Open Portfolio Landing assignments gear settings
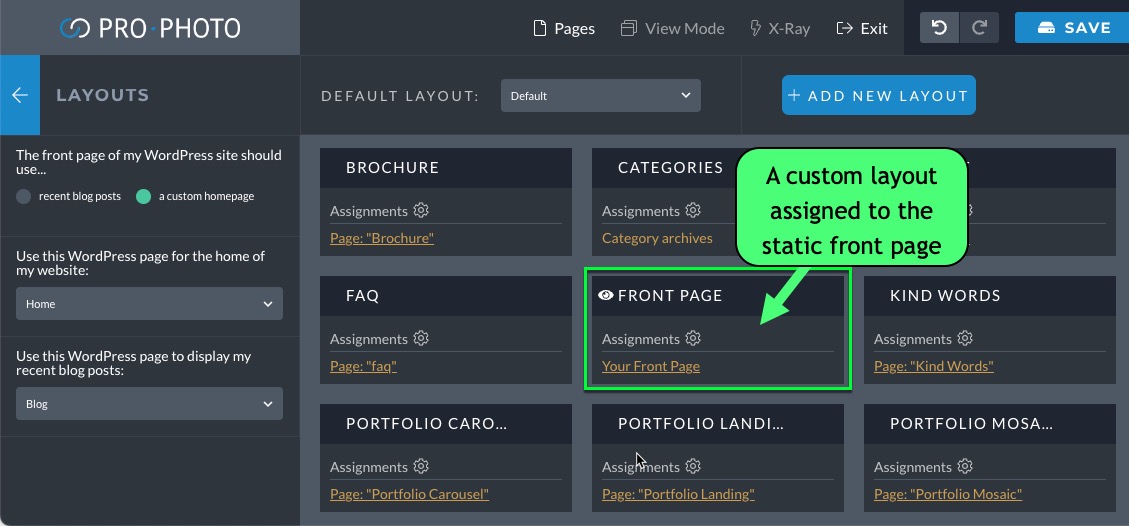The height and width of the screenshot is (526, 1129). [x=693, y=466]
